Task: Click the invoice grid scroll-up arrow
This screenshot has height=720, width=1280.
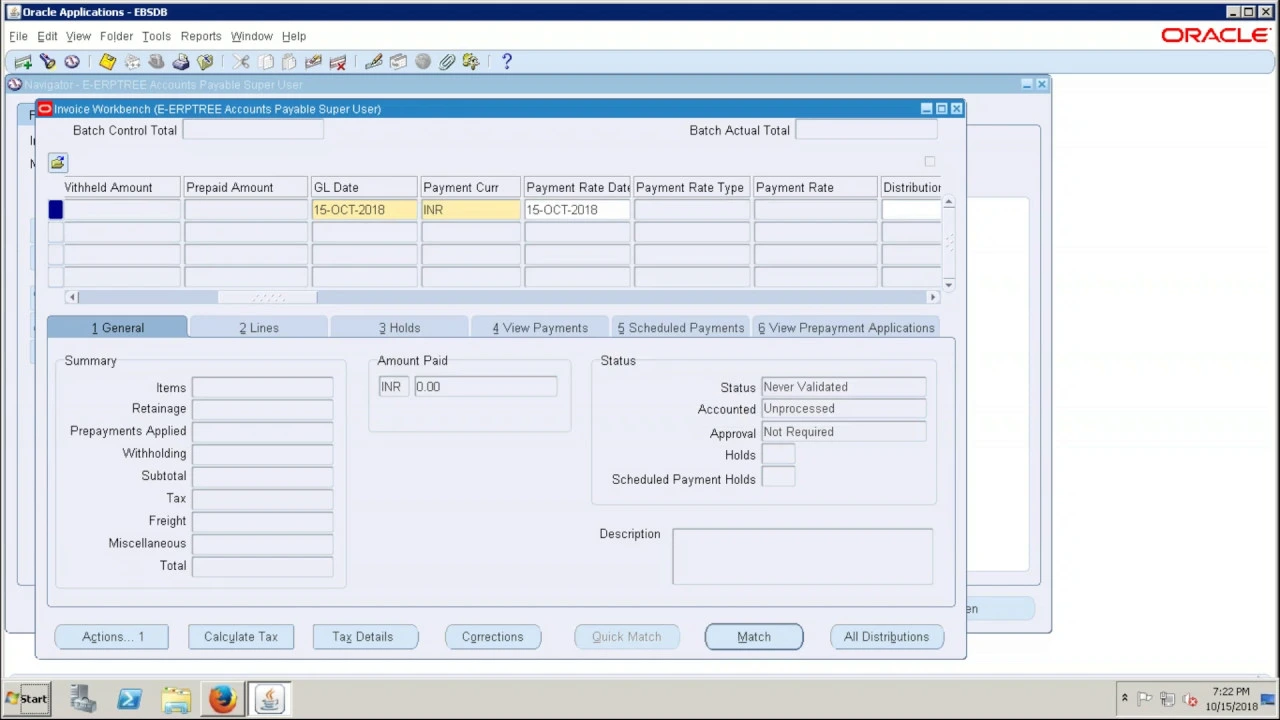Action: click(x=948, y=202)
